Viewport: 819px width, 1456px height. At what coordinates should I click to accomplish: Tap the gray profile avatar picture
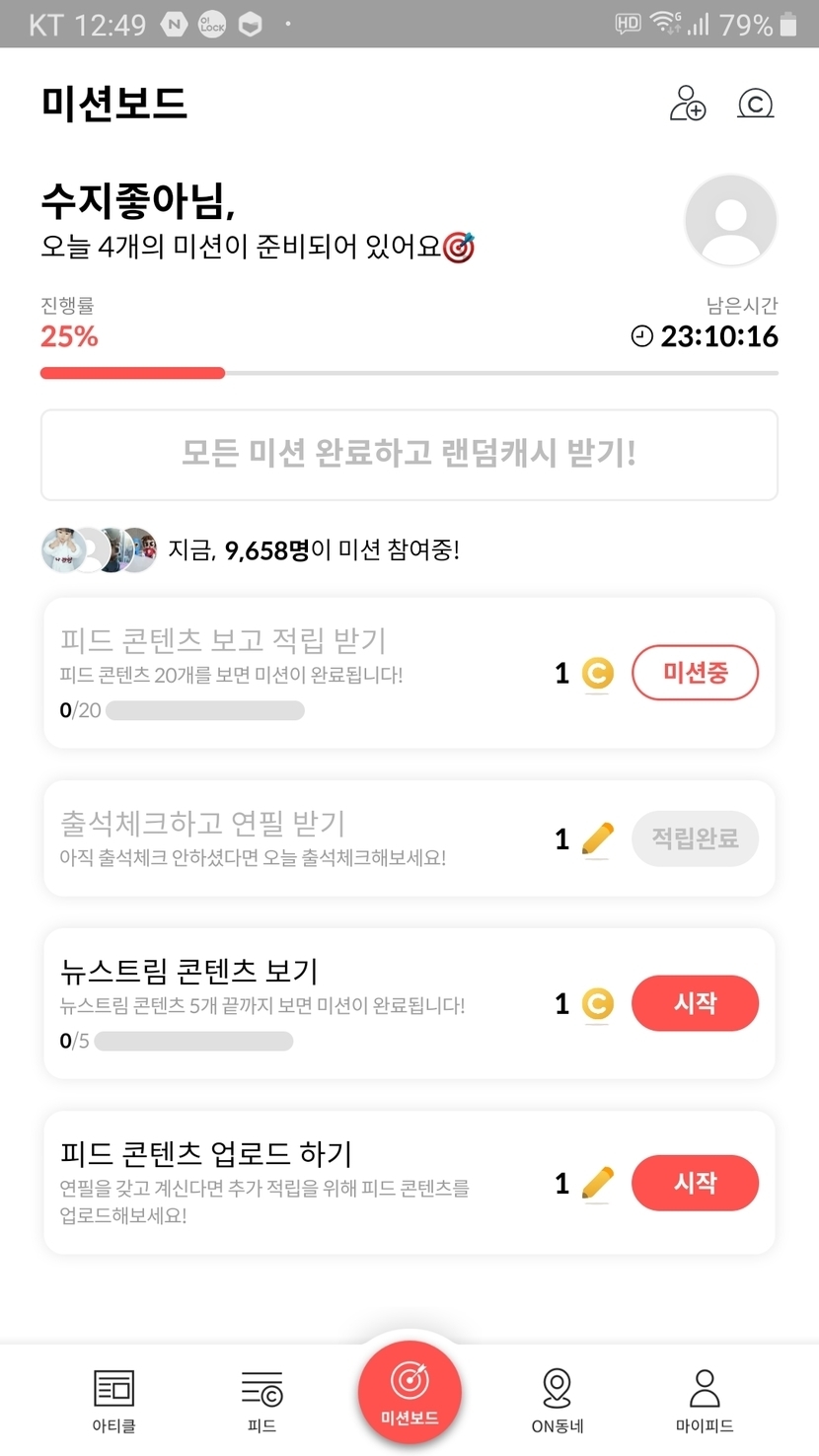(x=730, y=221)
